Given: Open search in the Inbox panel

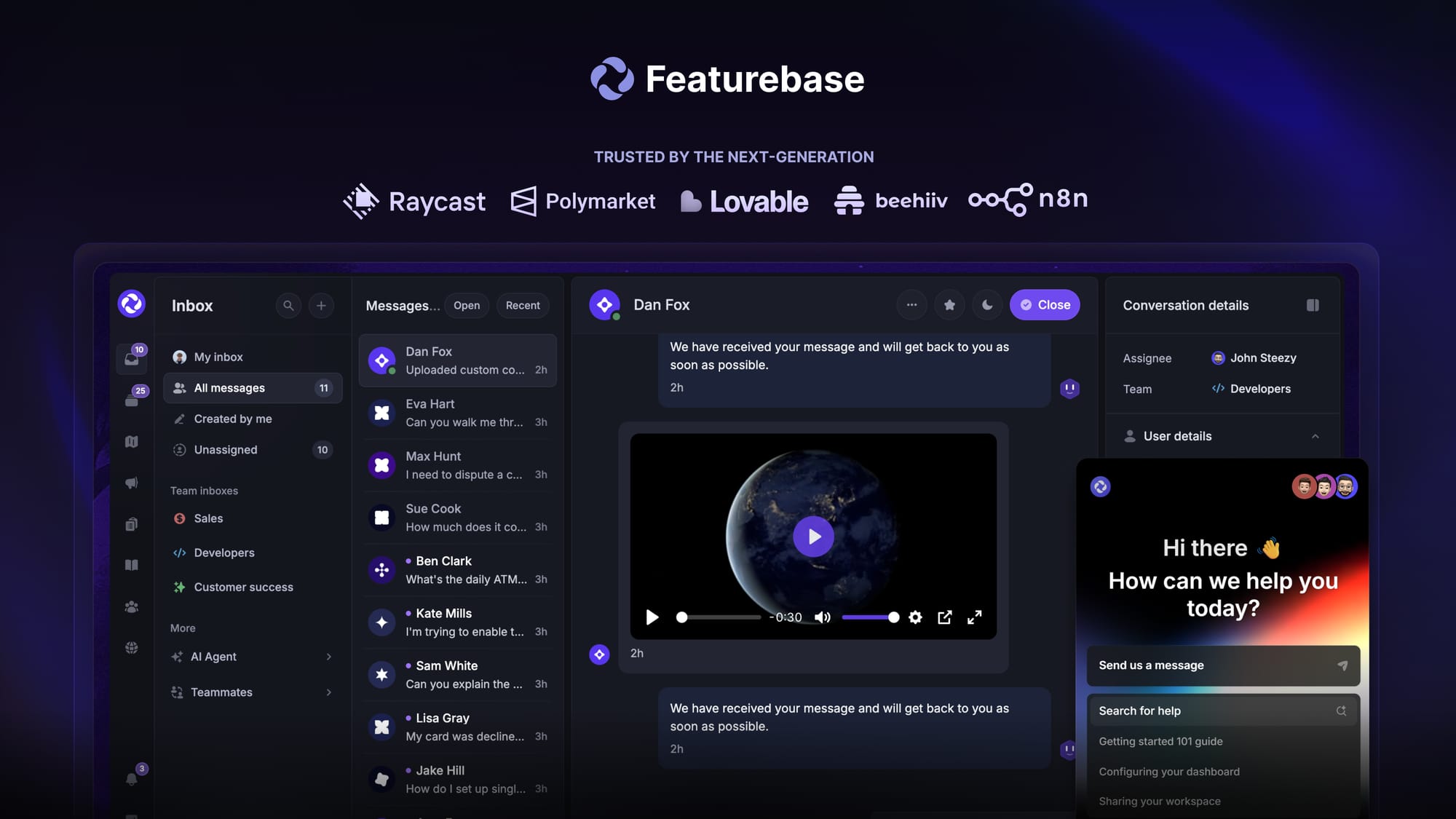Looking at the screenshot, I should 288,305.
